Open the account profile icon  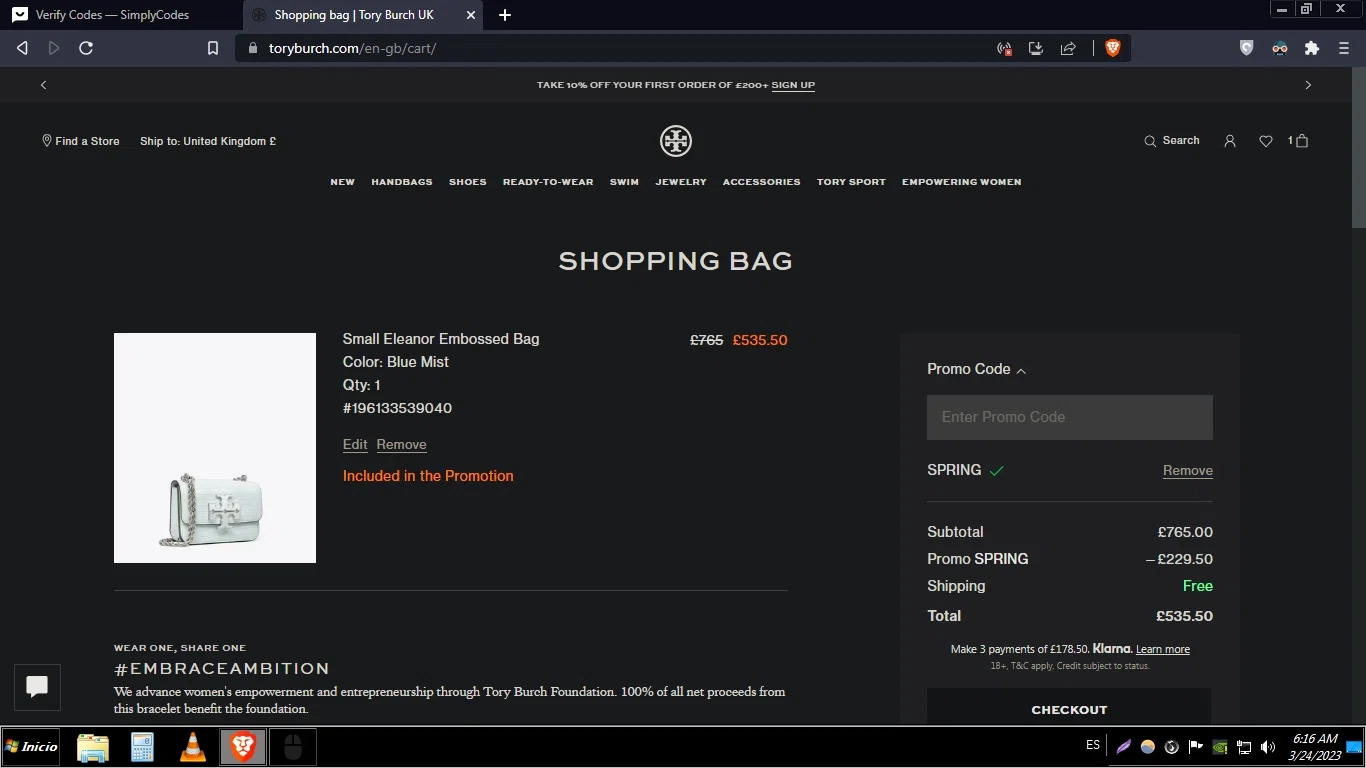click(1230, 141)
